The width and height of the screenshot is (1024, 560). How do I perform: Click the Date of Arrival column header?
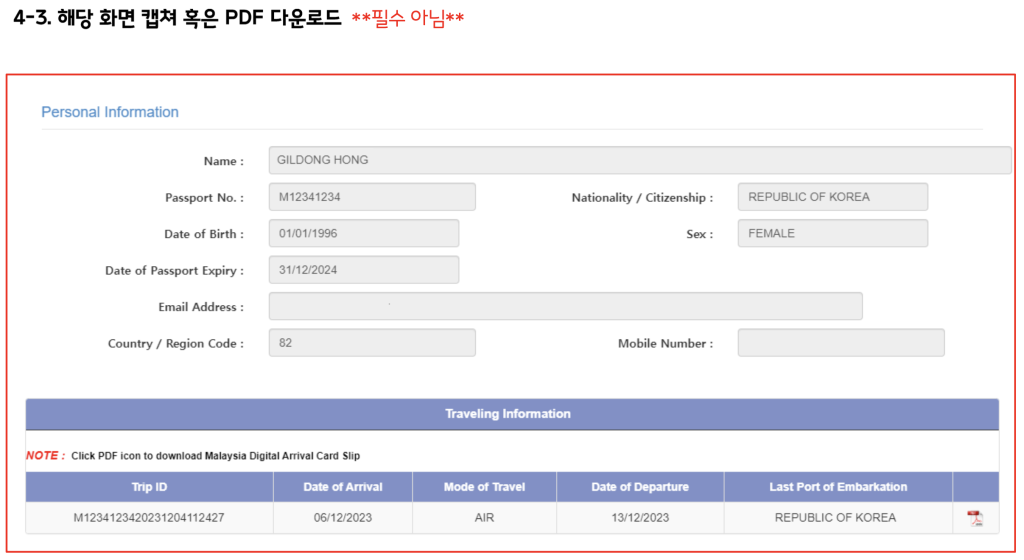[342, 487]
